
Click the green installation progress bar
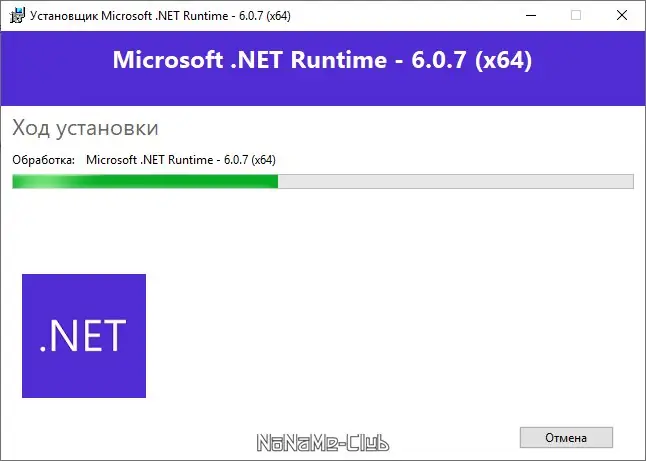coord(323,181)
